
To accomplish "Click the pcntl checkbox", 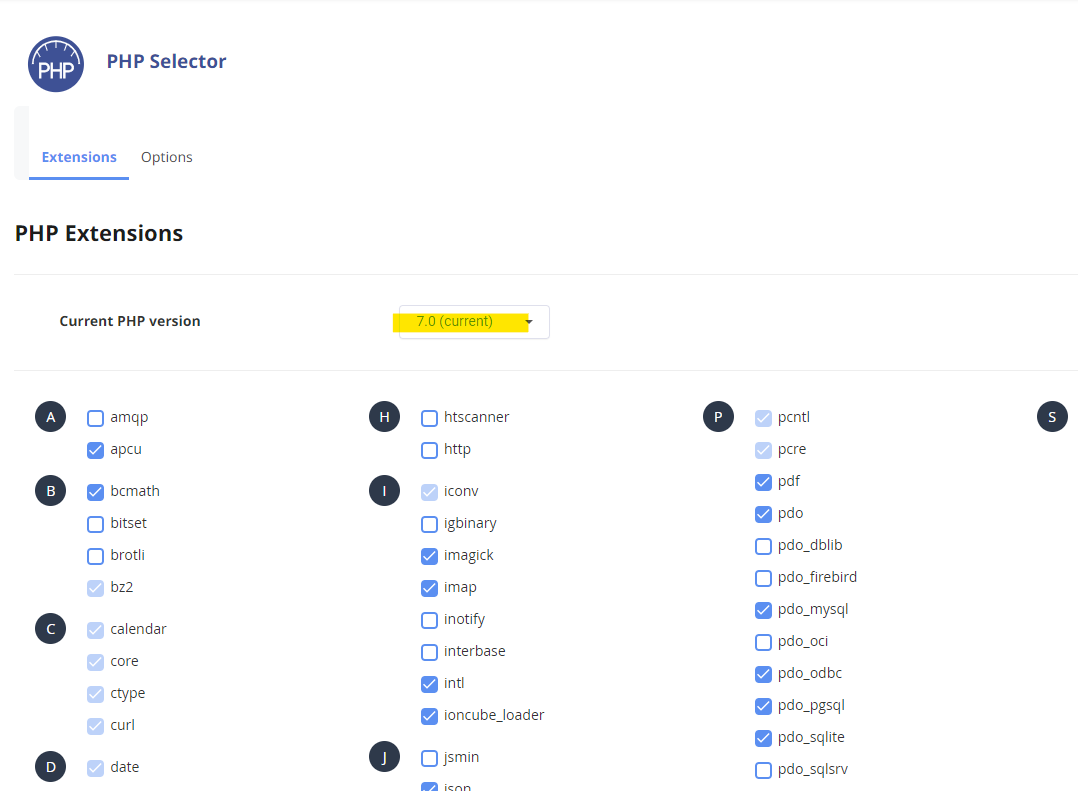I will click(x=763, y=418).
